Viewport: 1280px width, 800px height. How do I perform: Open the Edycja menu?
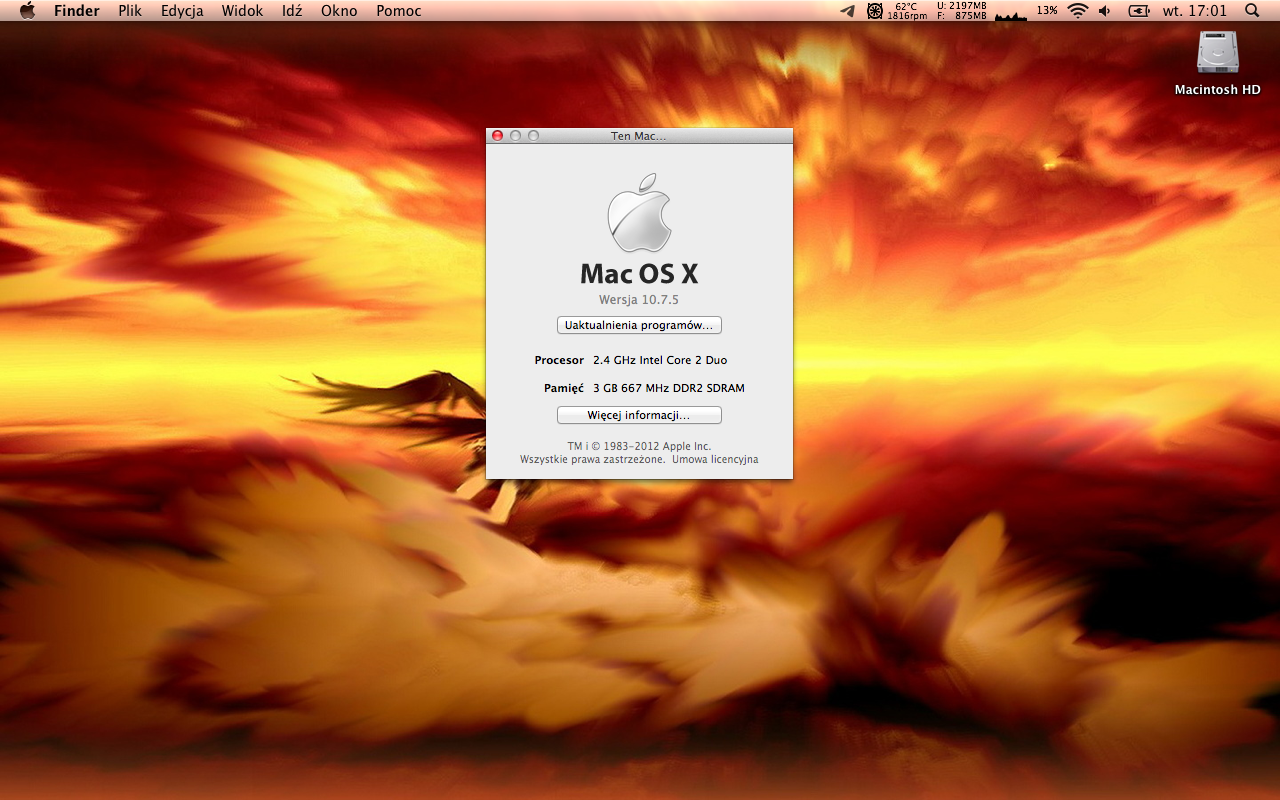coord(182,11)
